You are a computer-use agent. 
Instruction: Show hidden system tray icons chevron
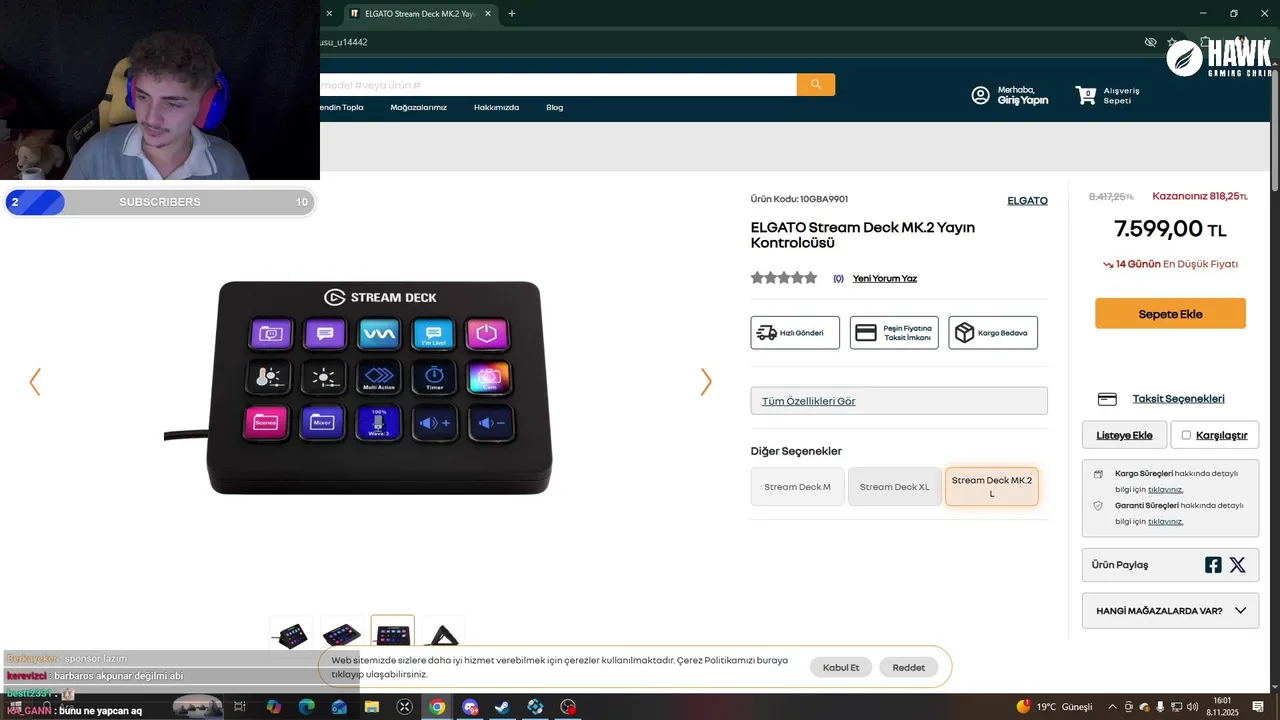1112,707
